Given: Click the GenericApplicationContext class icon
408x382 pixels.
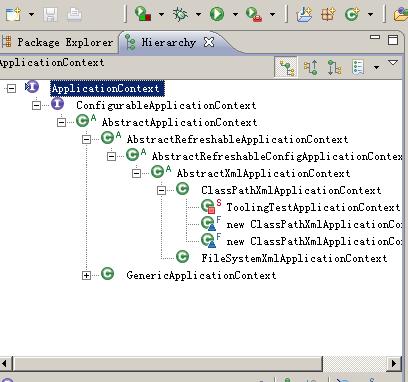Looking at the screenshot, I should coord(108,274).
